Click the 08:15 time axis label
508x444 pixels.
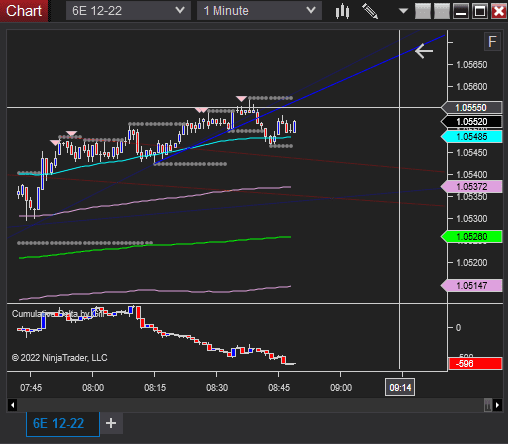[155, 388]
